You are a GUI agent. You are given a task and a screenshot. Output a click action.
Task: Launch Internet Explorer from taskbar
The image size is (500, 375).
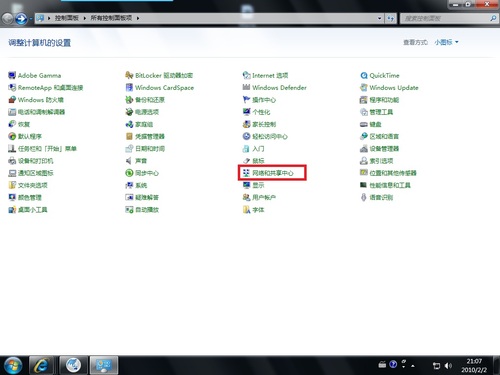pos(41,365)
